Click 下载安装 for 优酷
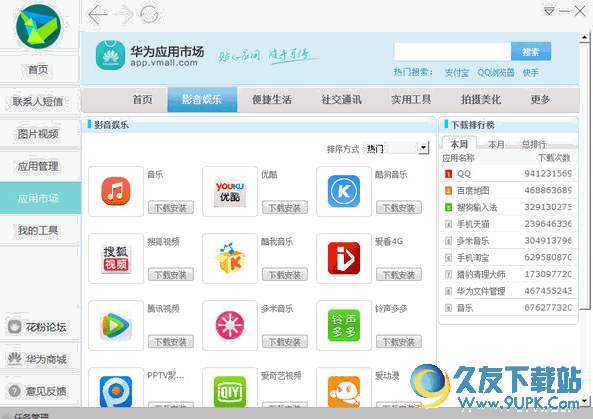Screen dimensions: 593x419 pyautogui.click(x=285, y=208)
